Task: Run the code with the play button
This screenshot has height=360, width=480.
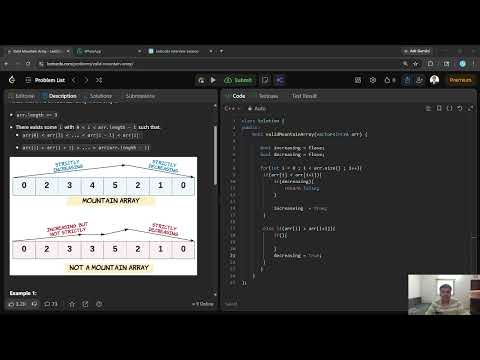Action: [213, 80]
